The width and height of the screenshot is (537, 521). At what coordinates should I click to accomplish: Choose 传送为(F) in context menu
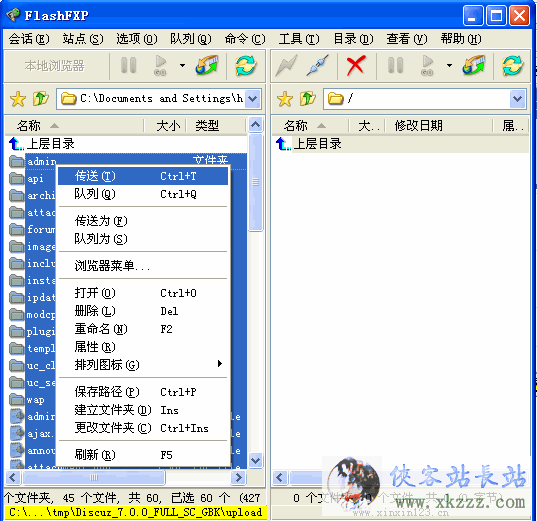[x=143, y=221]
